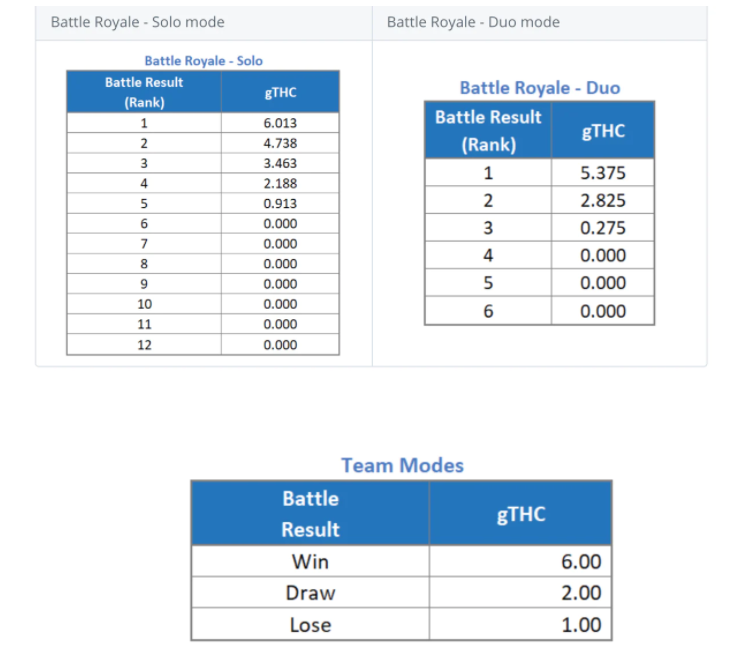Image resolution: width=756 pixels, height=660 pixels.
Task: Click the 2.825 value in Duo table
Action: click(x=603, y=200)
